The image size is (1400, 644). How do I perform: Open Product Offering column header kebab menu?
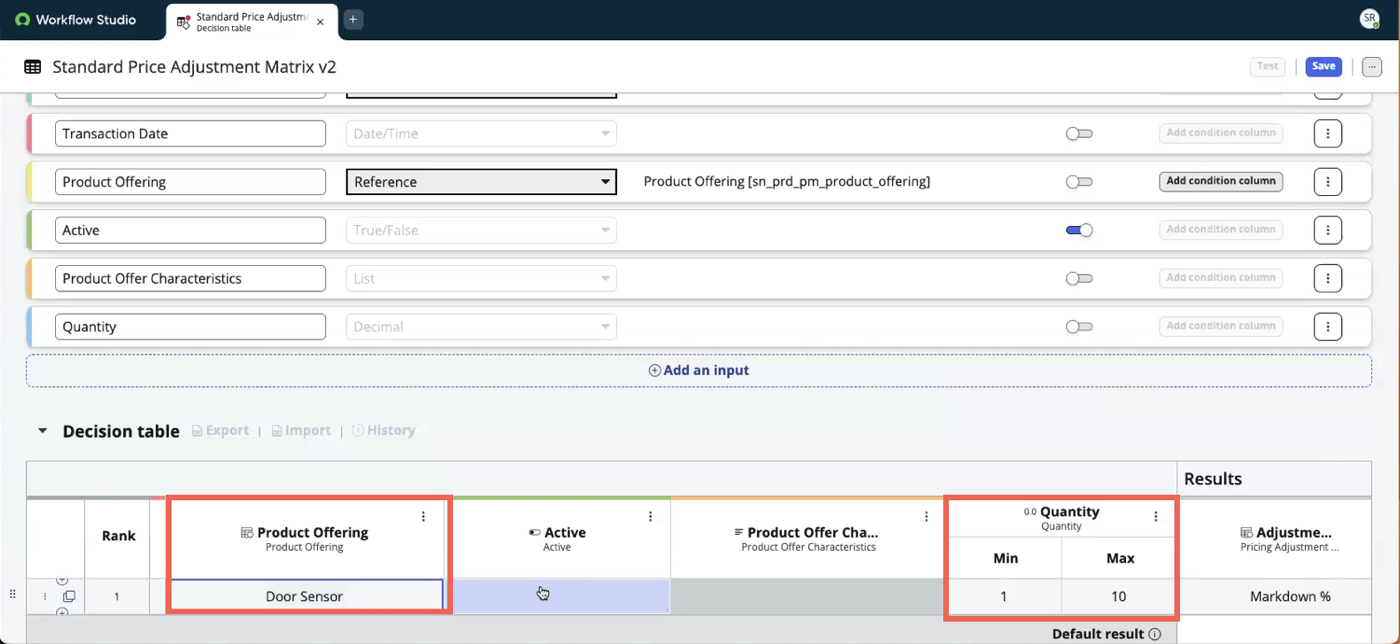click(423, 516)
